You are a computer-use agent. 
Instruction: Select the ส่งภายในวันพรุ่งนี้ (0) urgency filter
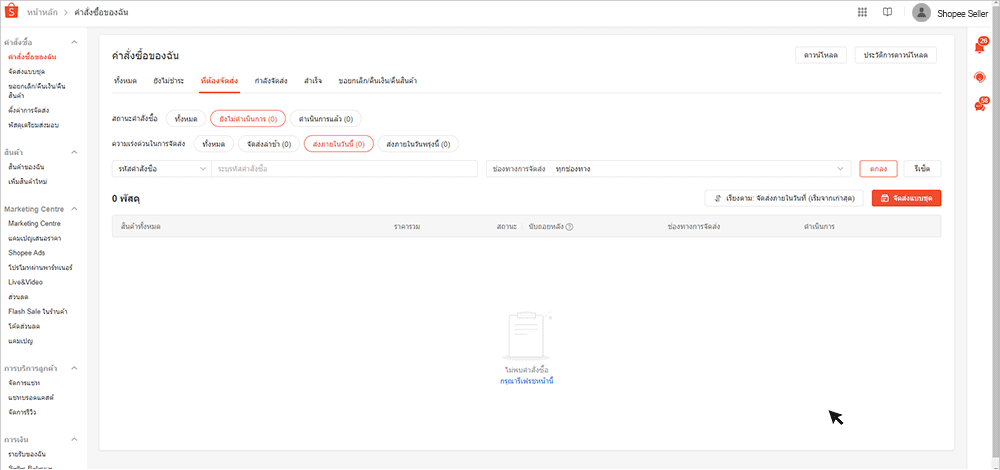tap(418, 144)
